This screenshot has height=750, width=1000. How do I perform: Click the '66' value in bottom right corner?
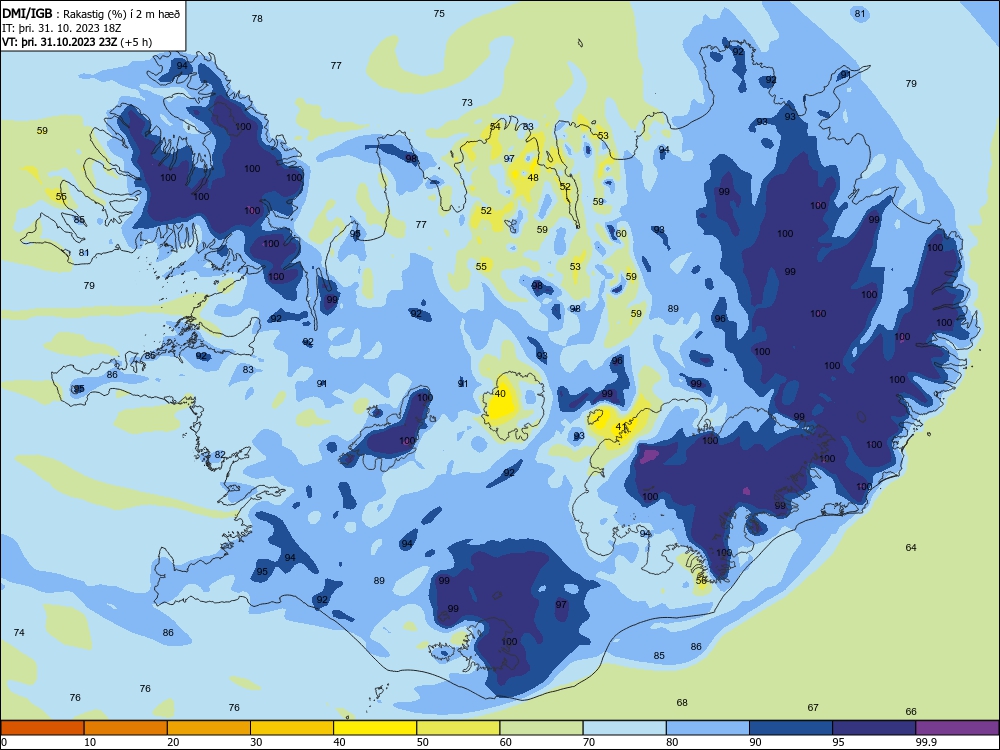pyautogui.click(x=911, y=711)
